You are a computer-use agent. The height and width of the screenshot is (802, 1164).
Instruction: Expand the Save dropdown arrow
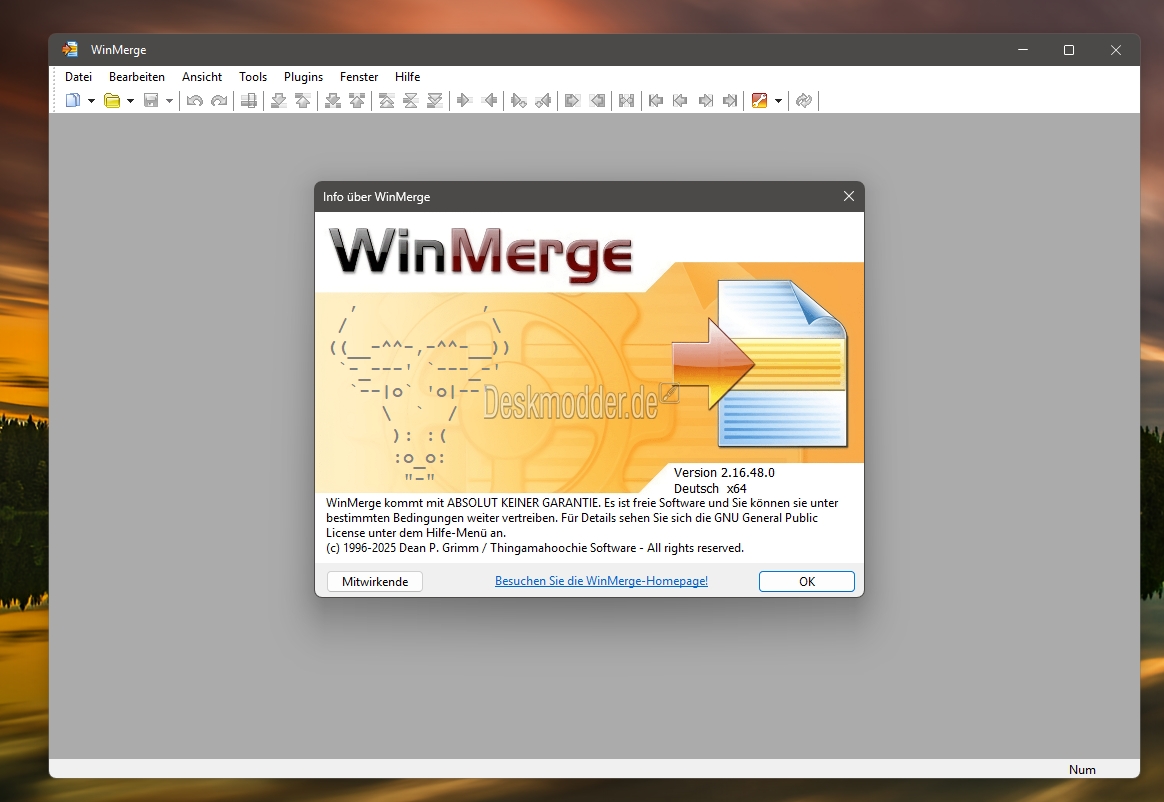click(x=169, y=100)
